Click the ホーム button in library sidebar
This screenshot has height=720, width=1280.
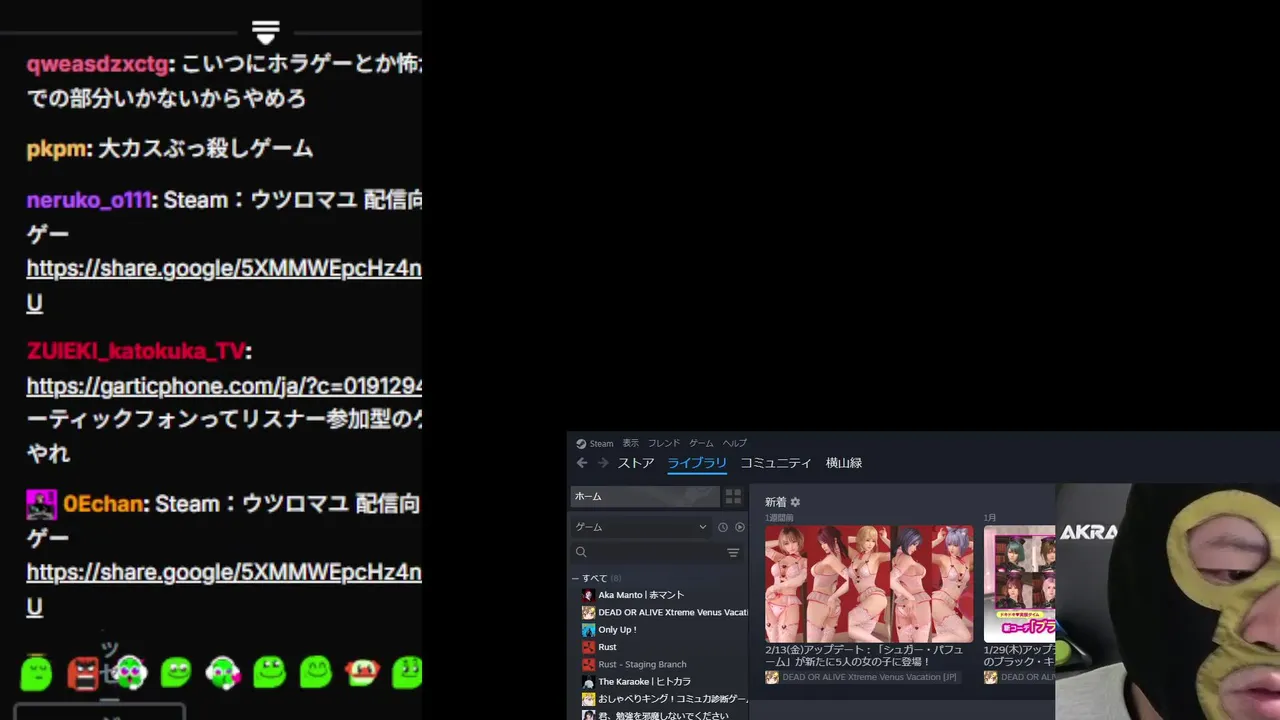(645, 496)
